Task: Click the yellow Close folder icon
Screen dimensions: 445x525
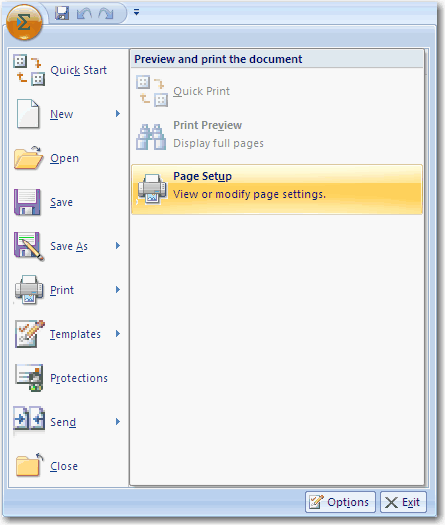Action: [x=29, y=465]
